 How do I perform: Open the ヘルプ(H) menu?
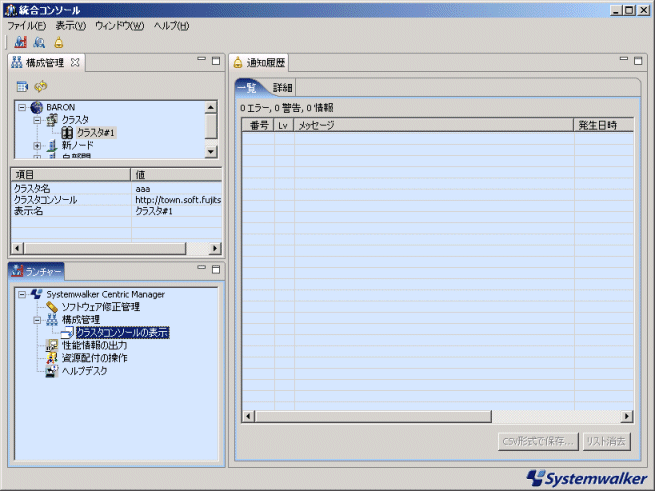pyautogui.click(x=171, y=26)
